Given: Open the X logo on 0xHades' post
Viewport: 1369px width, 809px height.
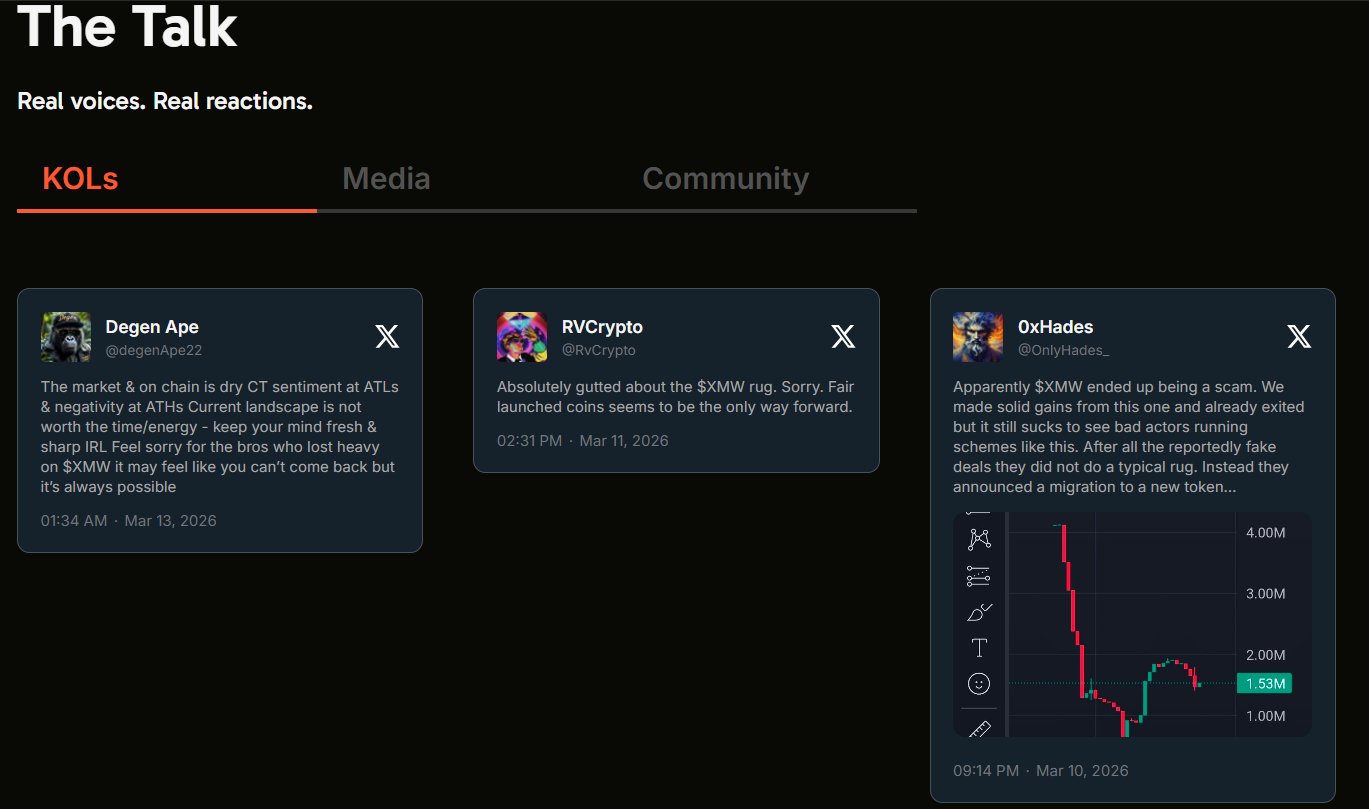Looking at the screenshot, I should coord(1299,337).
